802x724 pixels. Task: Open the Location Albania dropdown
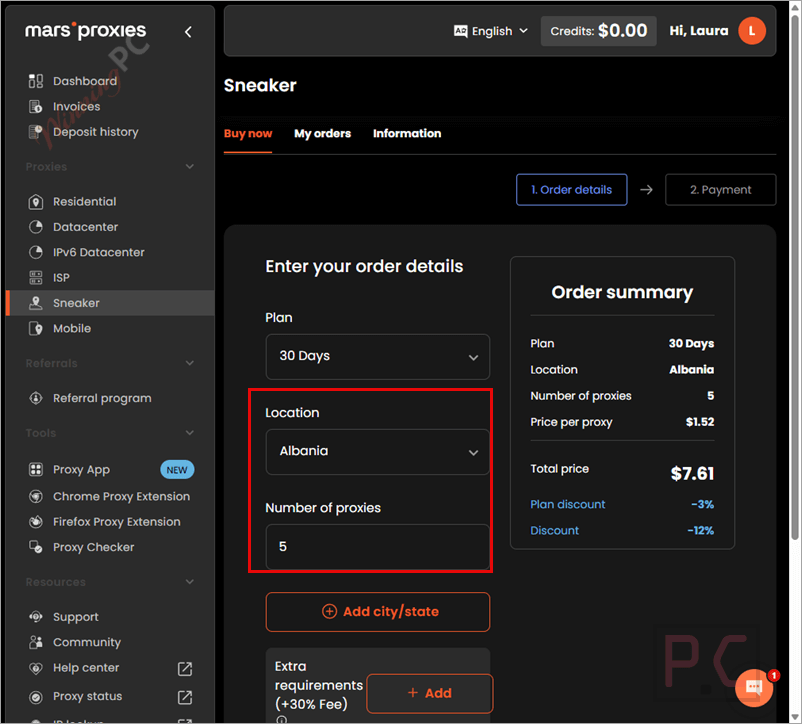tap(377, 452)
